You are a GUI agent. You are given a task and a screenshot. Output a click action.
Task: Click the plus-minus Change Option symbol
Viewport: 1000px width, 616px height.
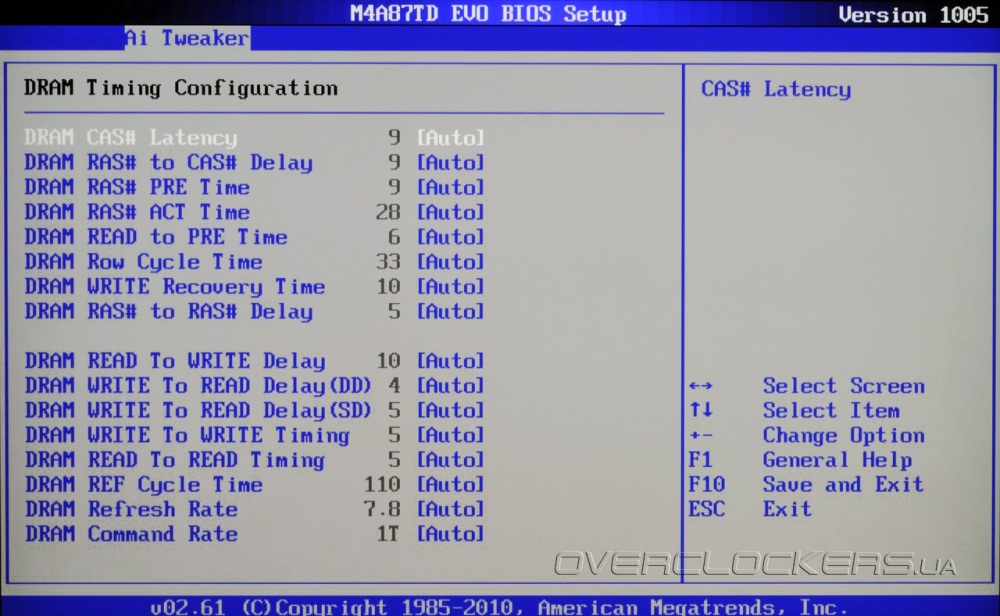click(x=700, y=436)
